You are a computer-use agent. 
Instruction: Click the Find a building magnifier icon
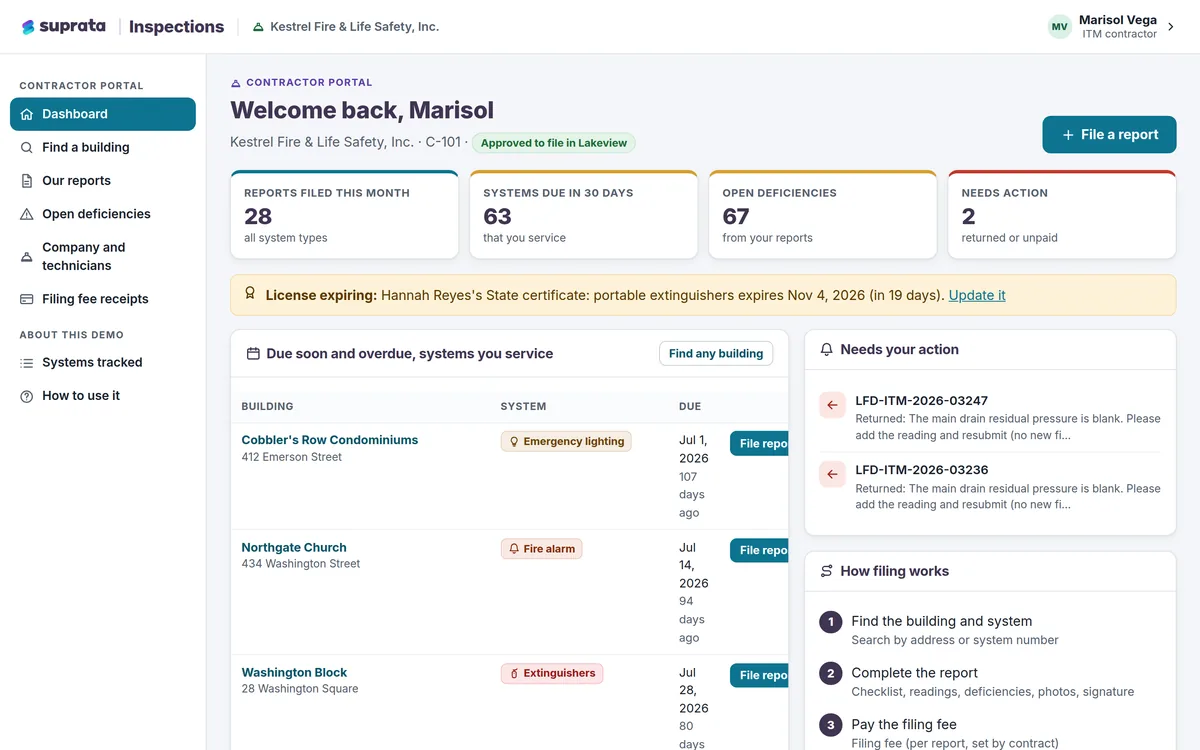coord(27,147)
